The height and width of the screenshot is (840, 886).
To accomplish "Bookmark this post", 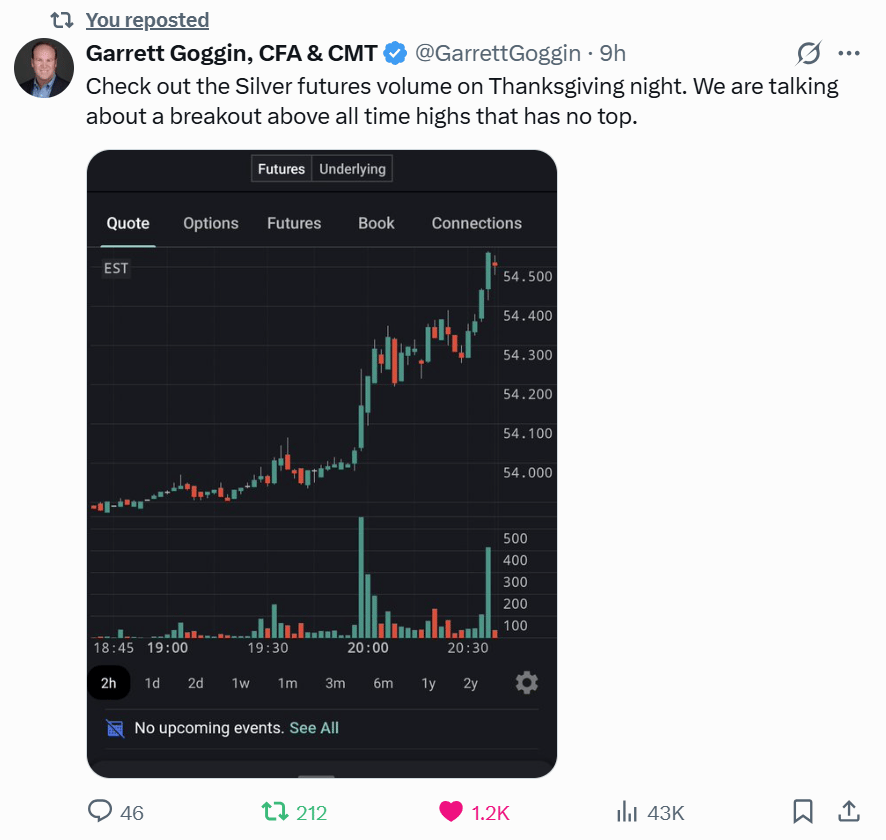I will click(x=802, y=811).
